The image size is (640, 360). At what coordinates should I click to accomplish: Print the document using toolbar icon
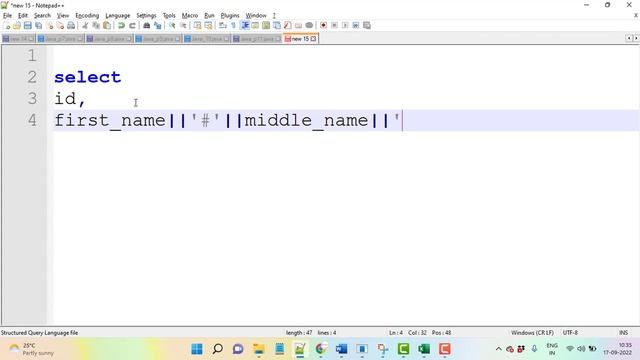point(71,25)
